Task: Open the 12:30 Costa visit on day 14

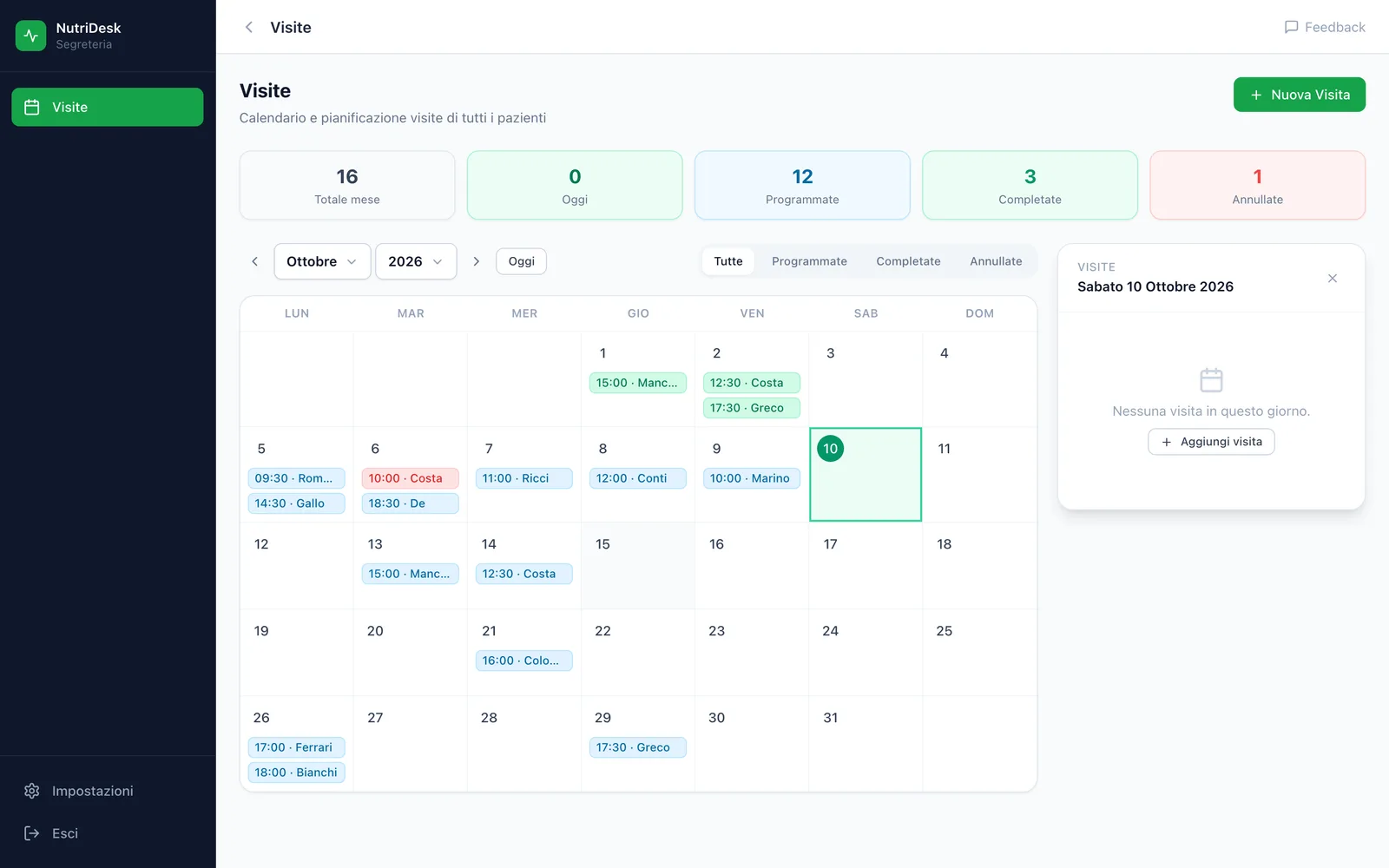Action: pos(524,574)
